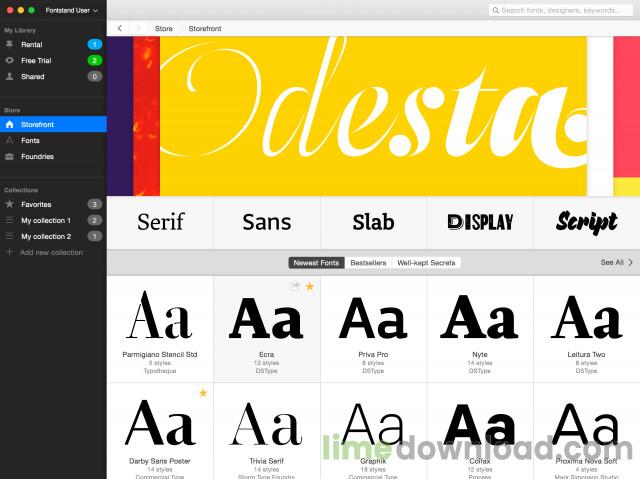640x479 pixels.
Task: Expand See All newest fonts
Action: tap(616, 263)
